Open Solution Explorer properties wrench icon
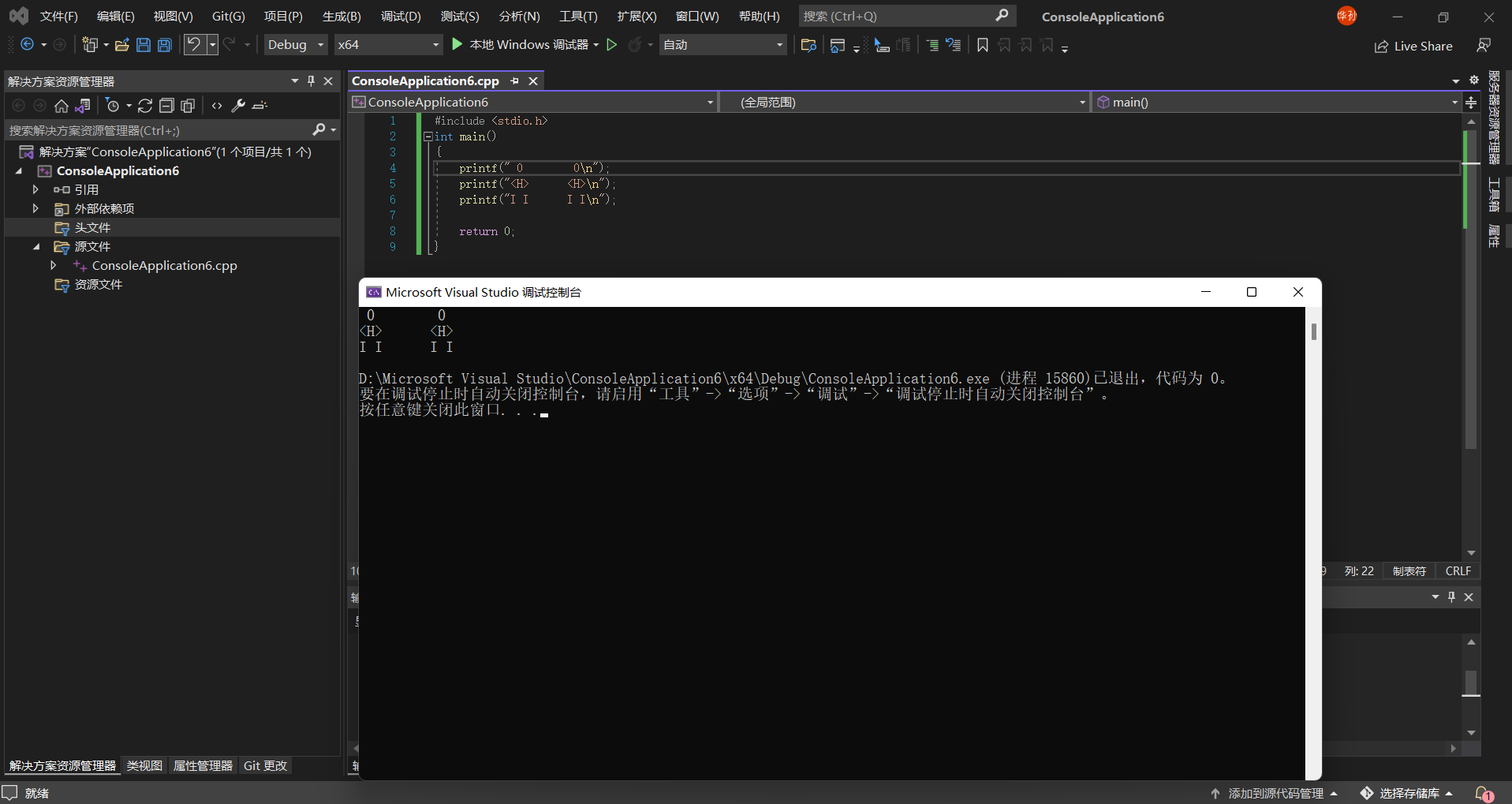Viewport: 1512px width, 804px height. point(238,105)
